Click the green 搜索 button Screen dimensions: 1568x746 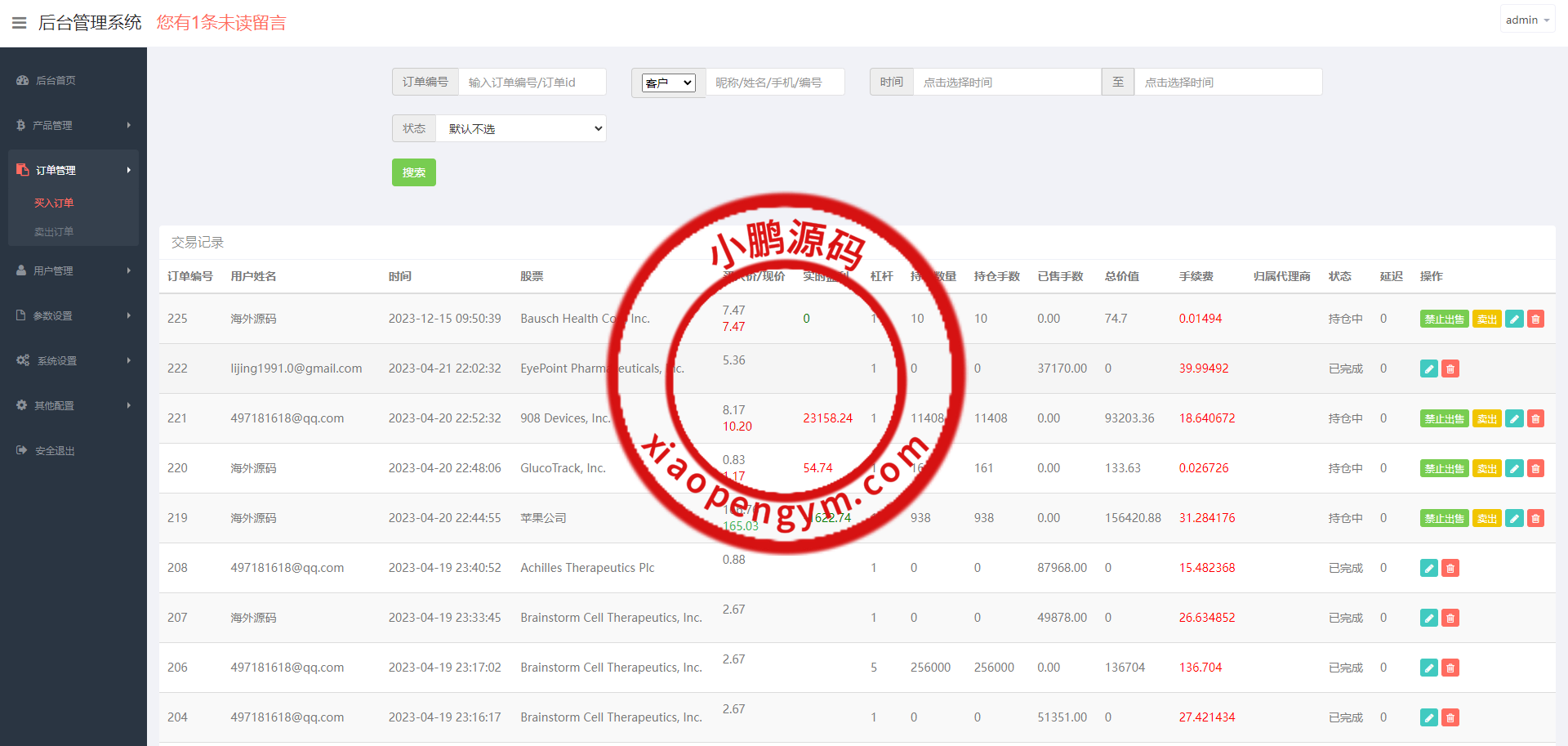(413, 172)
